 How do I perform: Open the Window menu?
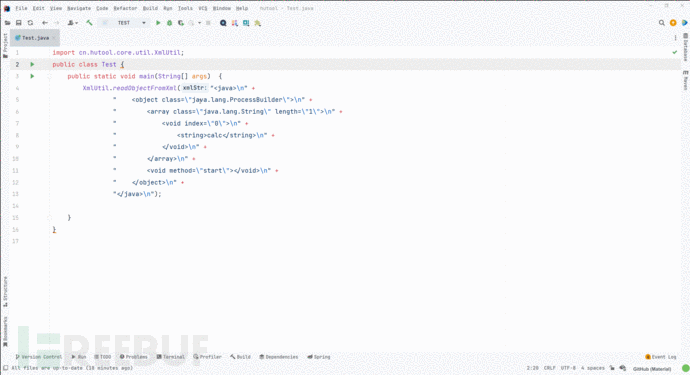tap(221, 8)
